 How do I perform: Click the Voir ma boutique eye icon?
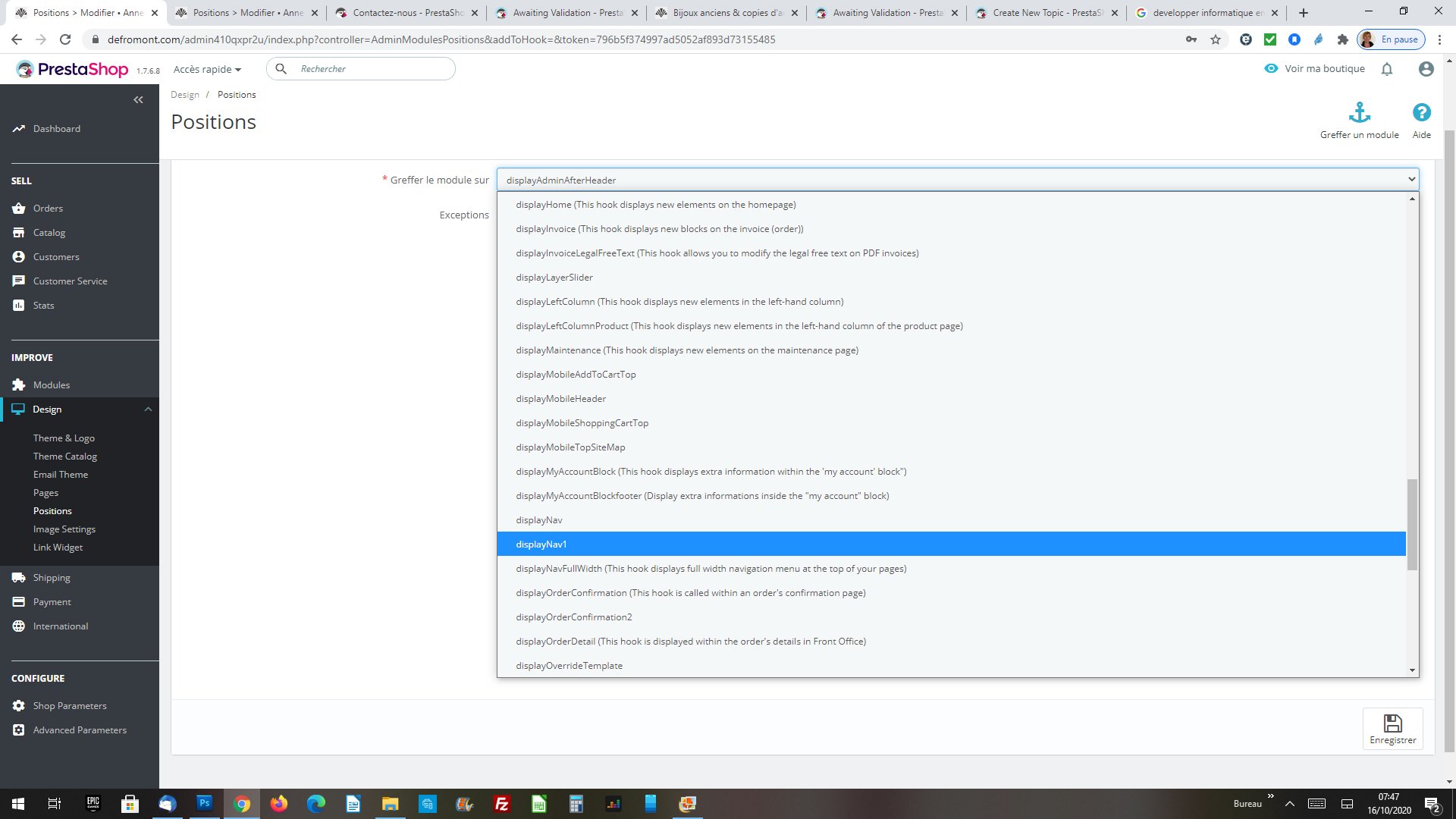coord(1271,68)
